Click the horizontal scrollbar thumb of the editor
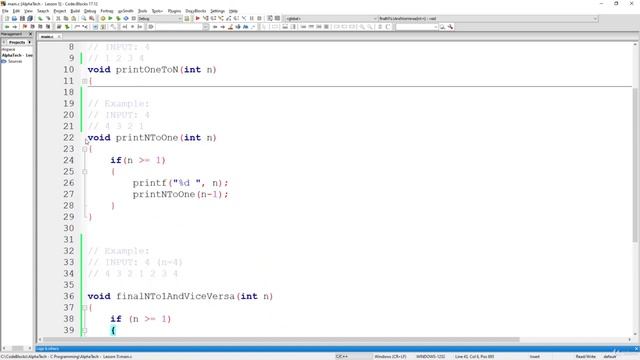The height and width of the screenshot is (360, 640). coord(281,340)
